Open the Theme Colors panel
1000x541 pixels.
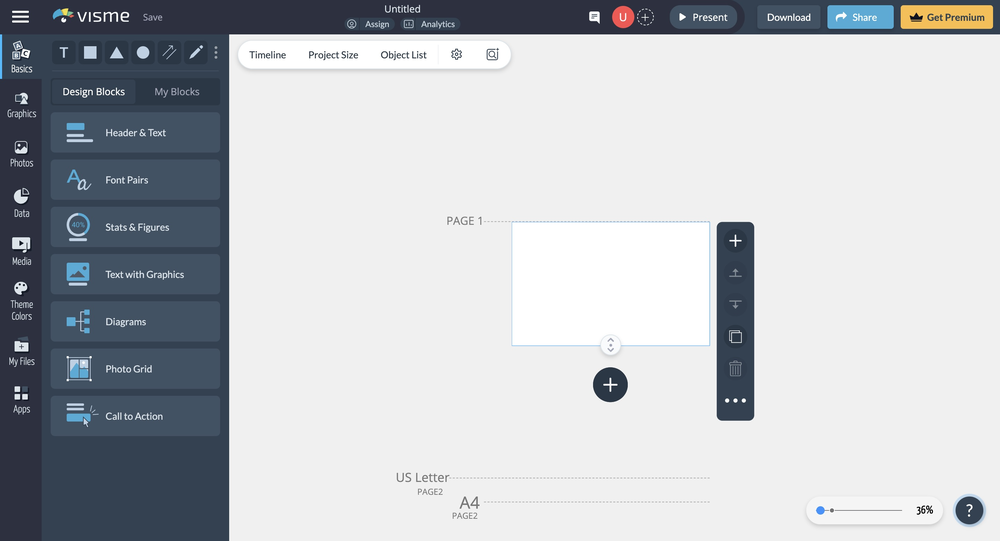pos(21,301)
